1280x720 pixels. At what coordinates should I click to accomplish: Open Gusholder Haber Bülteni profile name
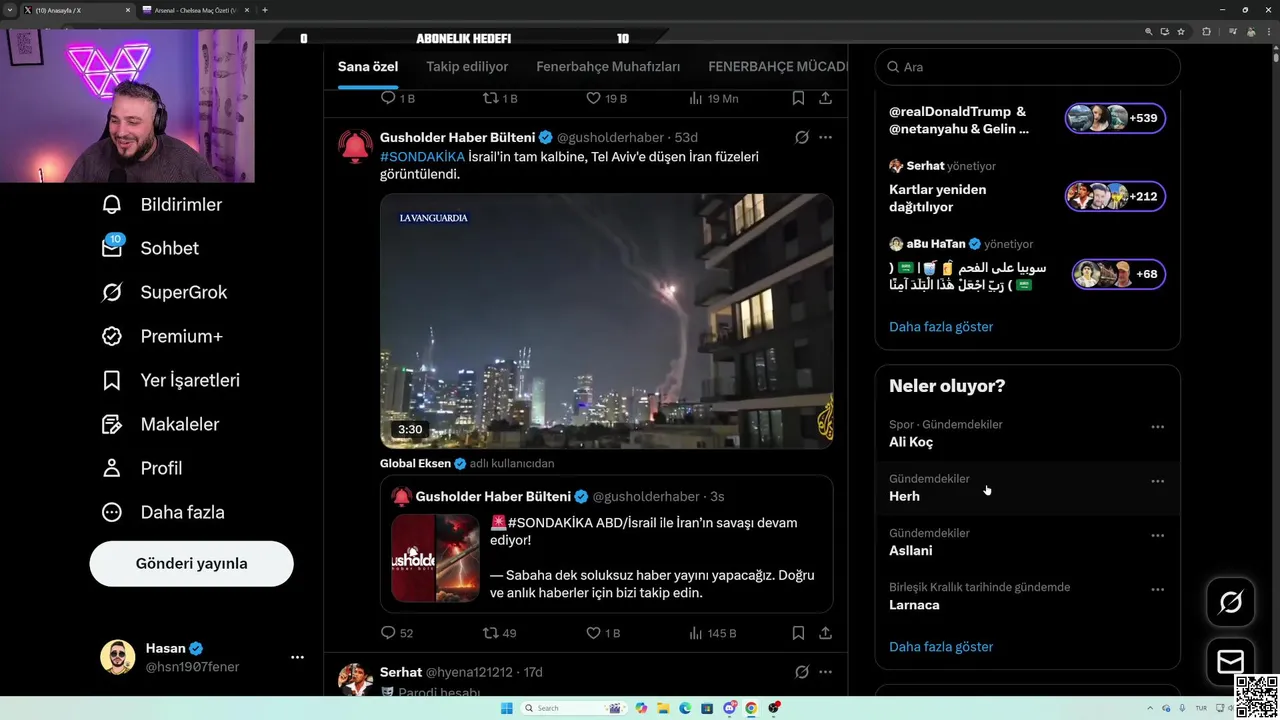[x=458, y=137]
